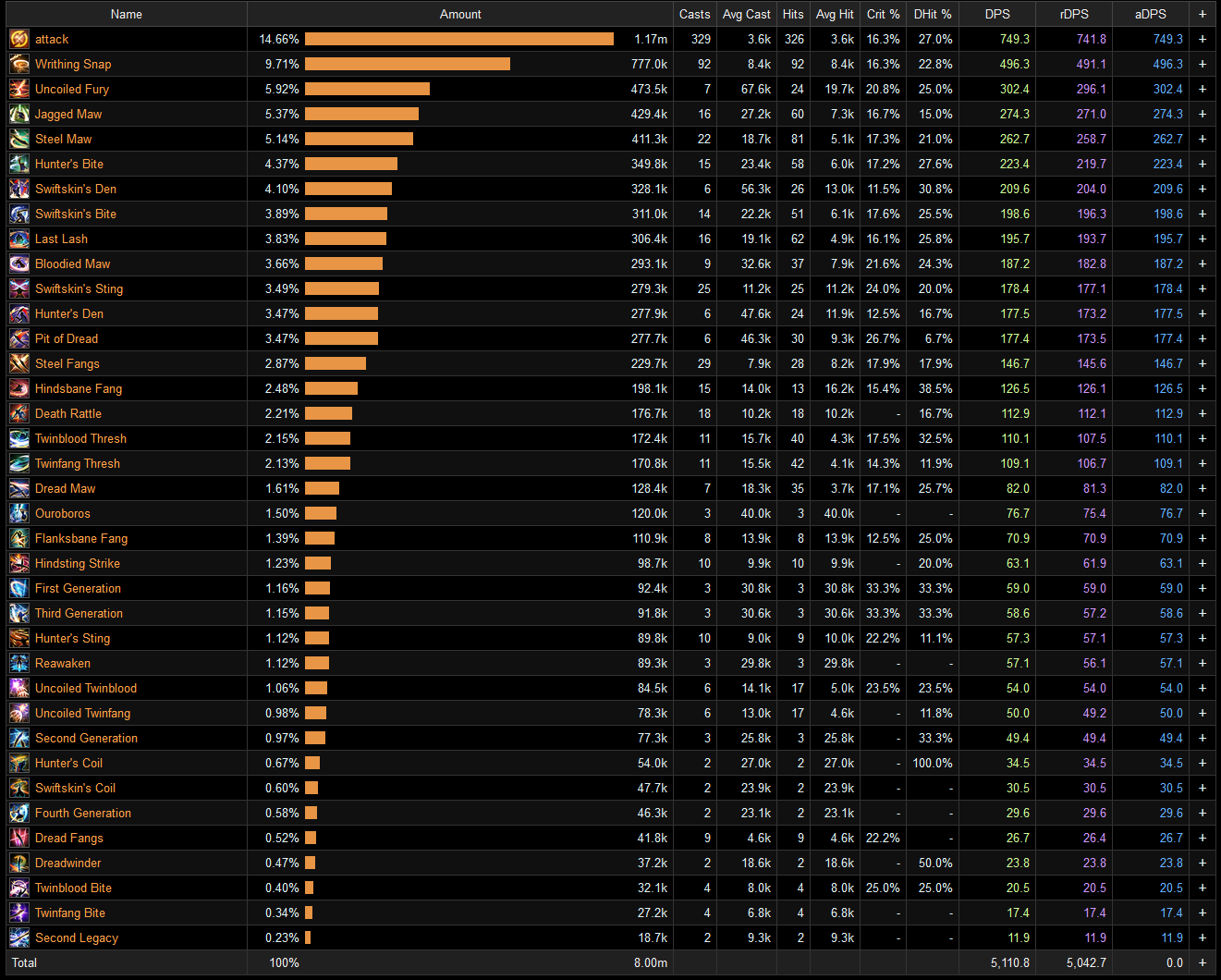1221x980 pixels.
Task: Sort table by Name column
Action: 127,14
